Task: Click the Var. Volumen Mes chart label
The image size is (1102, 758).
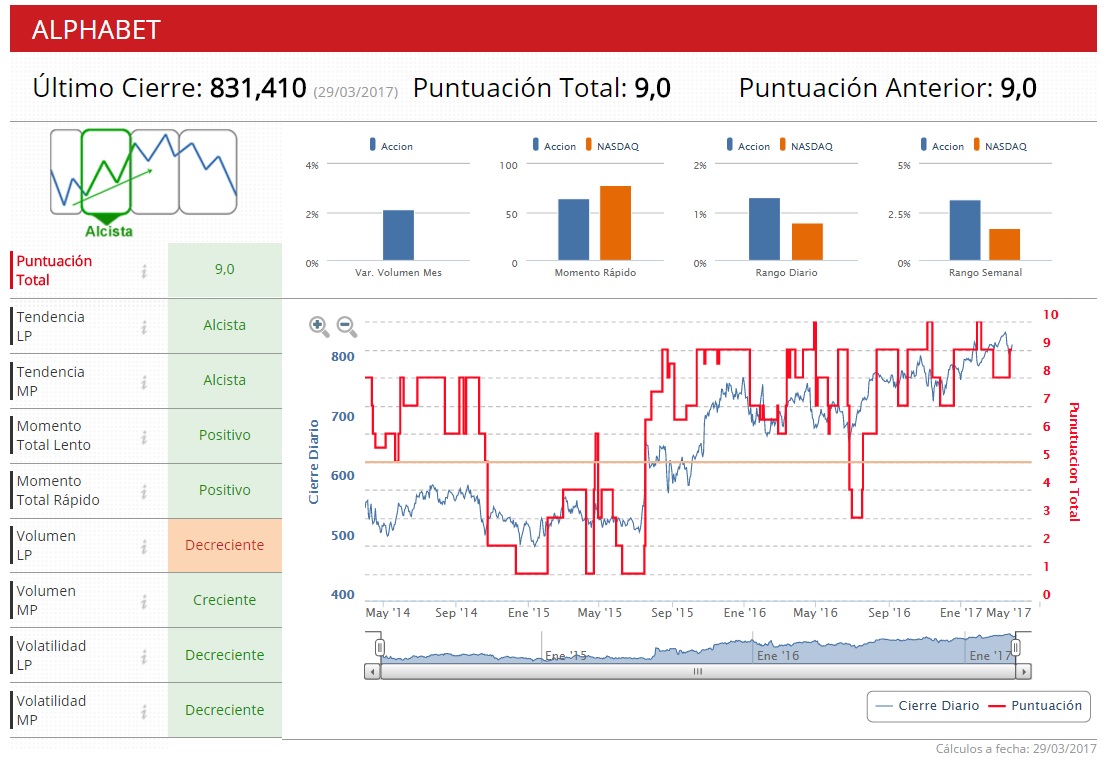Action: [398, 273]
